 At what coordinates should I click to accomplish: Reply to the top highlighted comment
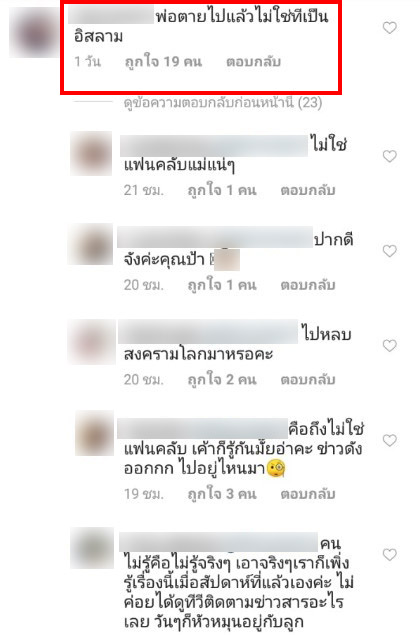(x=253, y=62)
